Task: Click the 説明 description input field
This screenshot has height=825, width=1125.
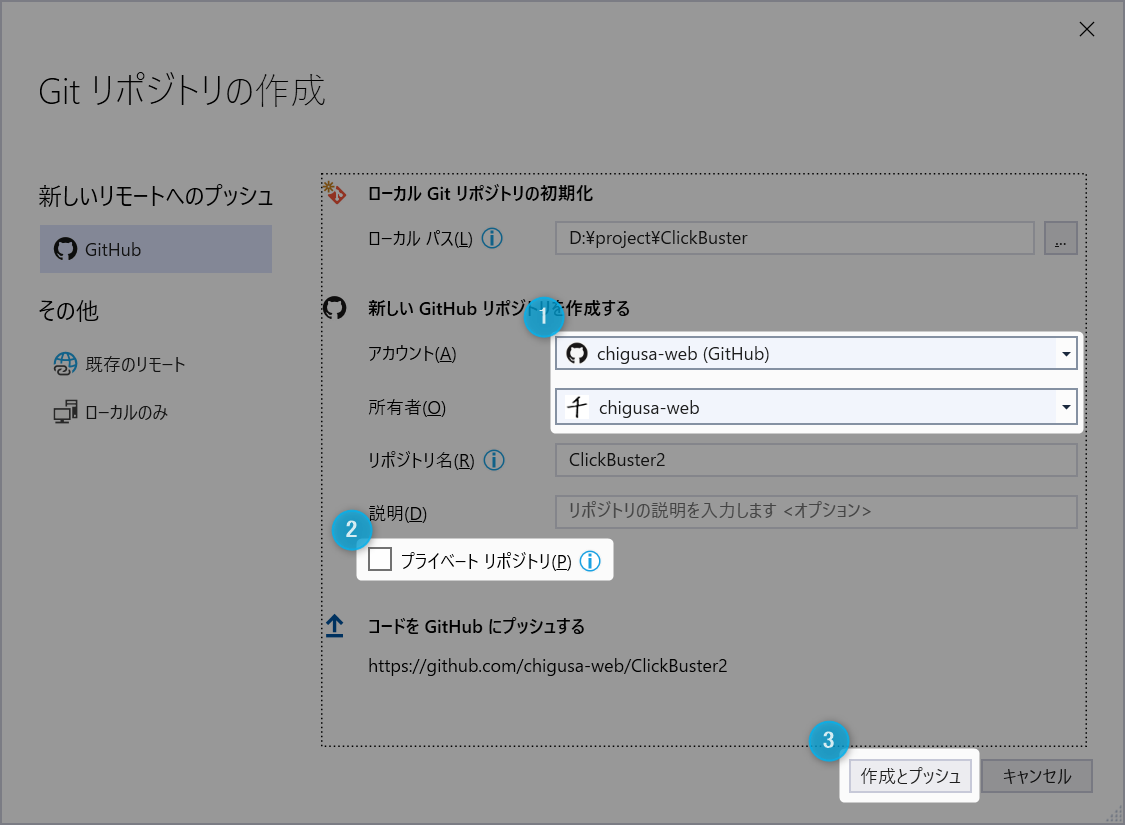Action: (x=816, y=512)
